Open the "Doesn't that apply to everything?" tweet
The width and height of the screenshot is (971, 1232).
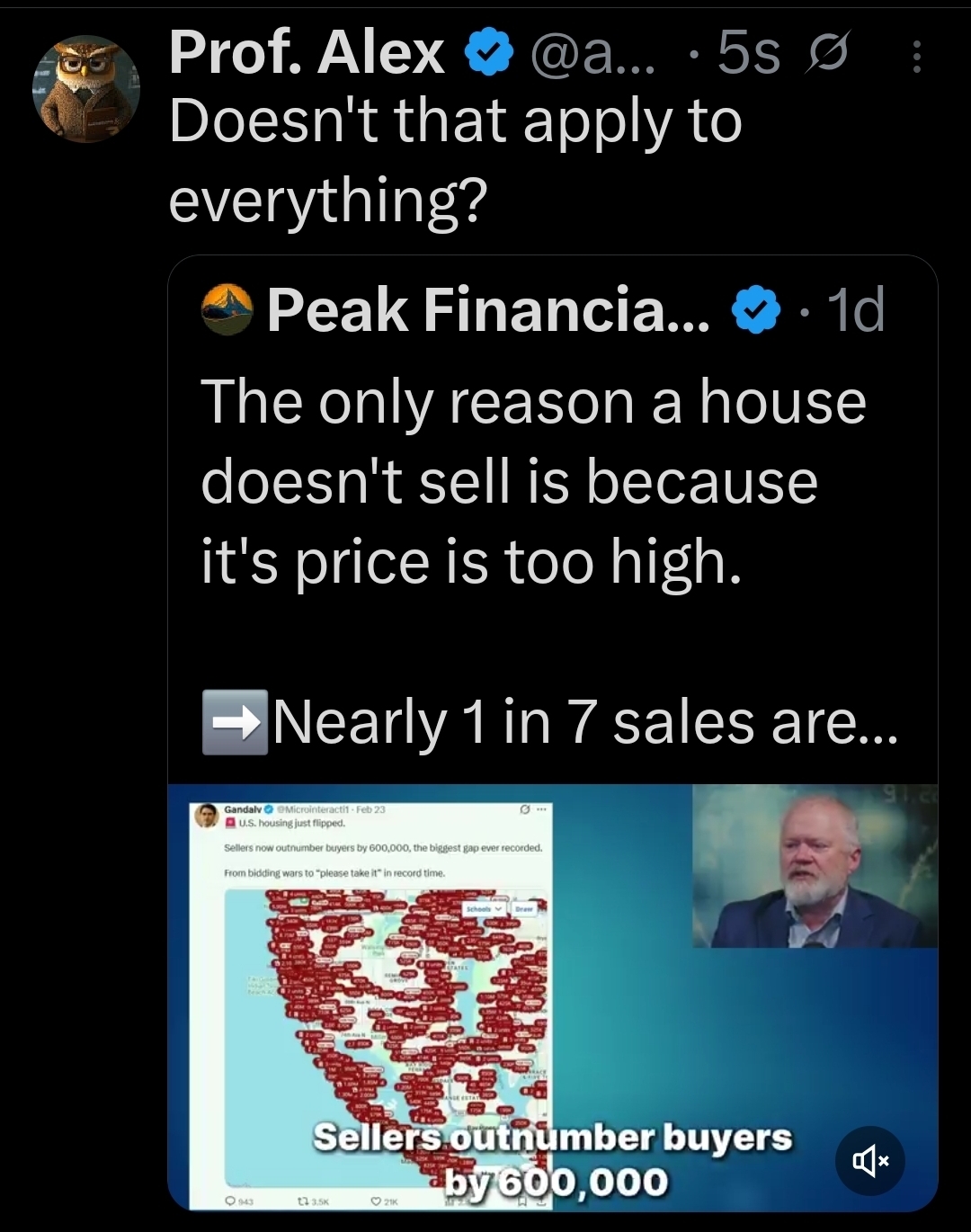coord(455,160)
